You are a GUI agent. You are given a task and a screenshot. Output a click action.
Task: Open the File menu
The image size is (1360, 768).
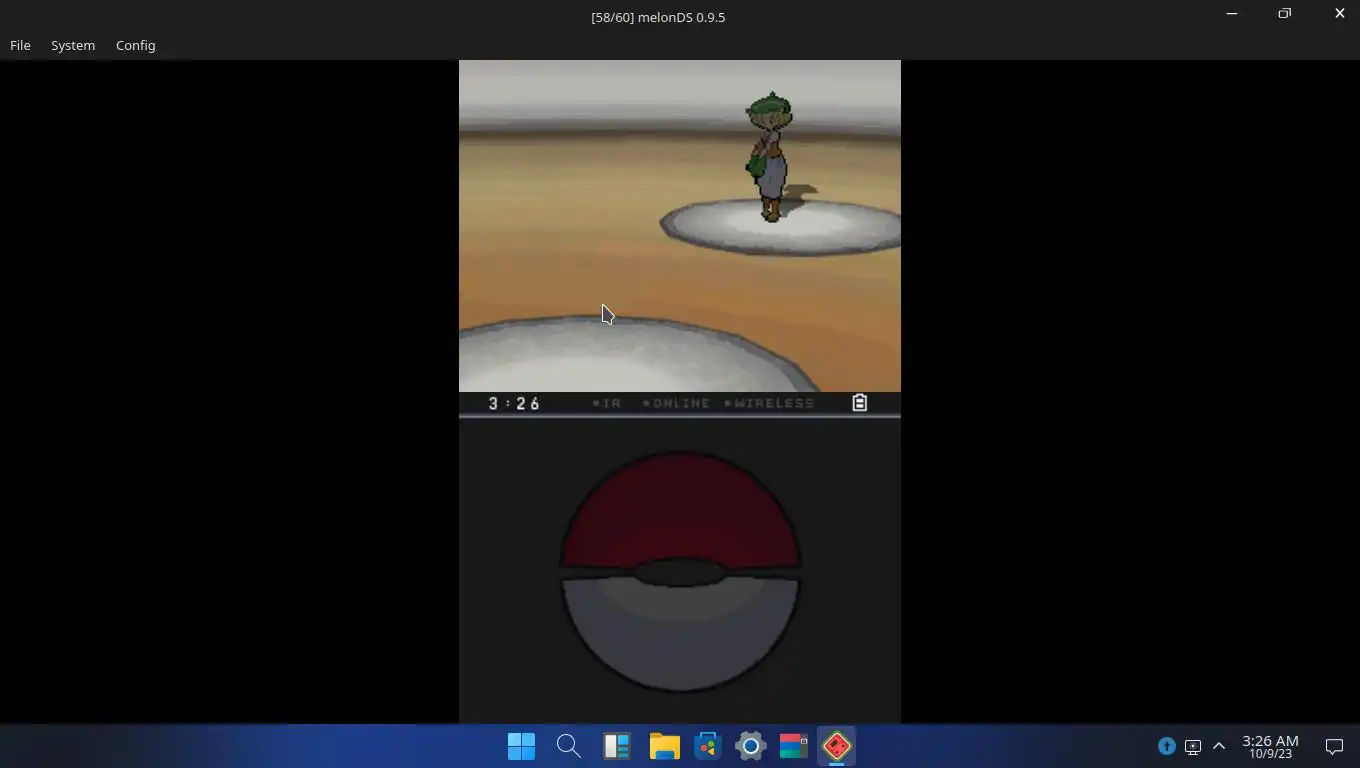20,45
